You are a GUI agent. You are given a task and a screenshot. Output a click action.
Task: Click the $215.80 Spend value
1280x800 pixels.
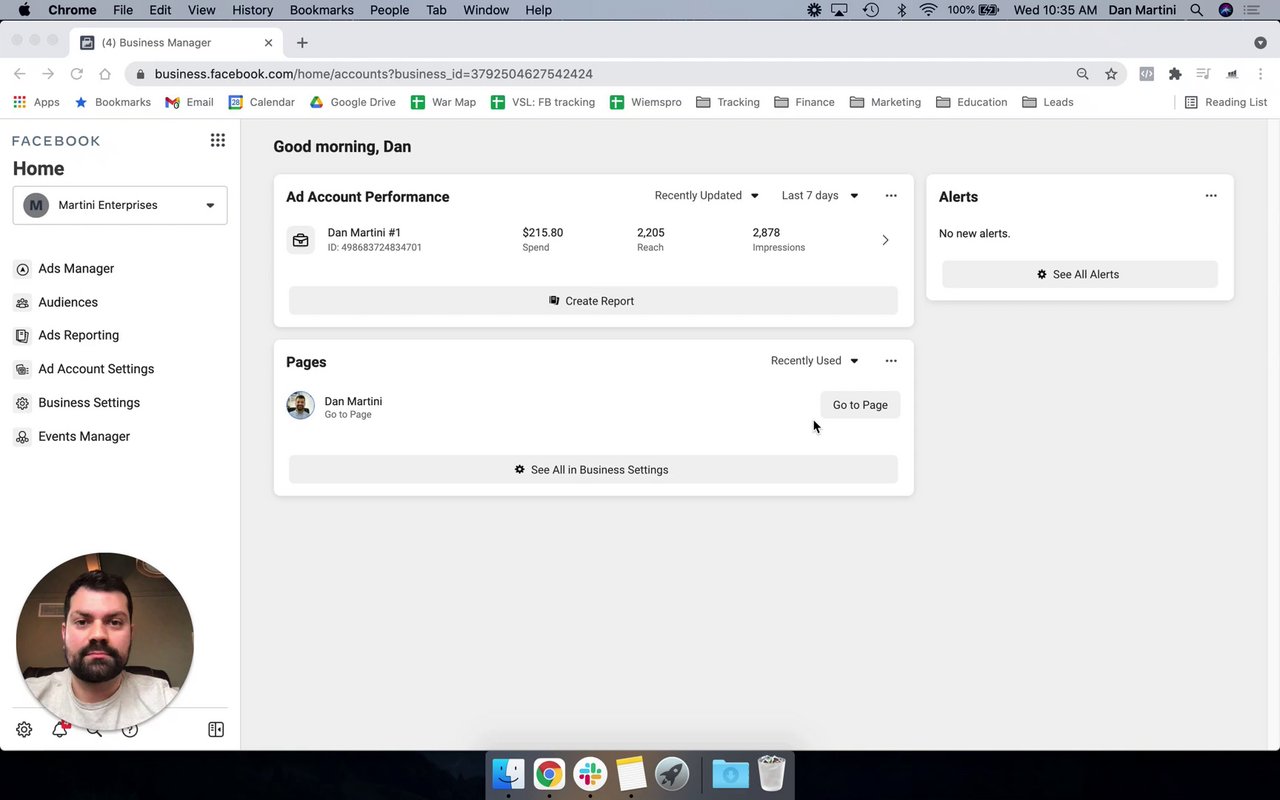pyautogui.click(x=542, y=233)
